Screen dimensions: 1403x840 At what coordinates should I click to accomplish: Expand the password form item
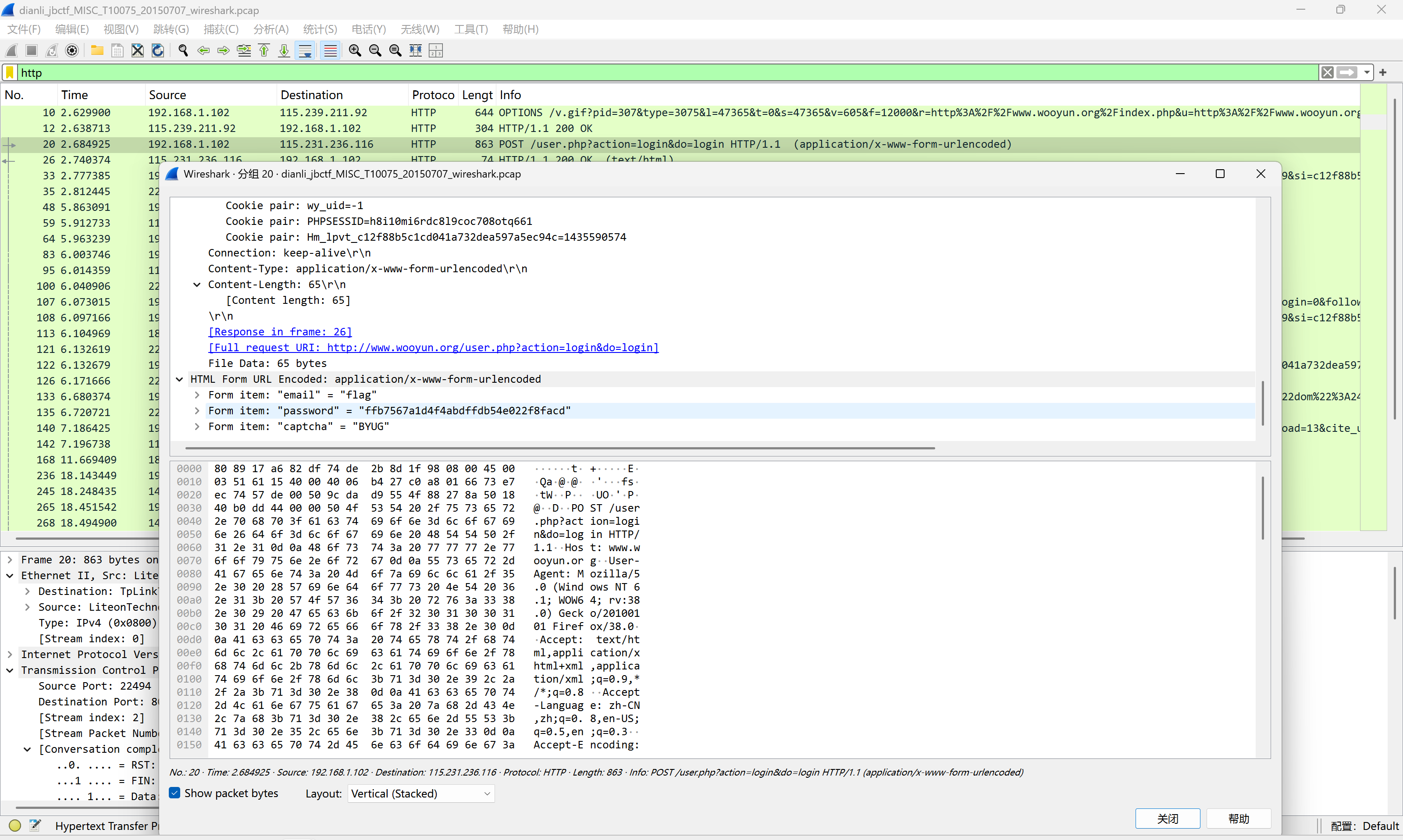[x=197, y=411]
